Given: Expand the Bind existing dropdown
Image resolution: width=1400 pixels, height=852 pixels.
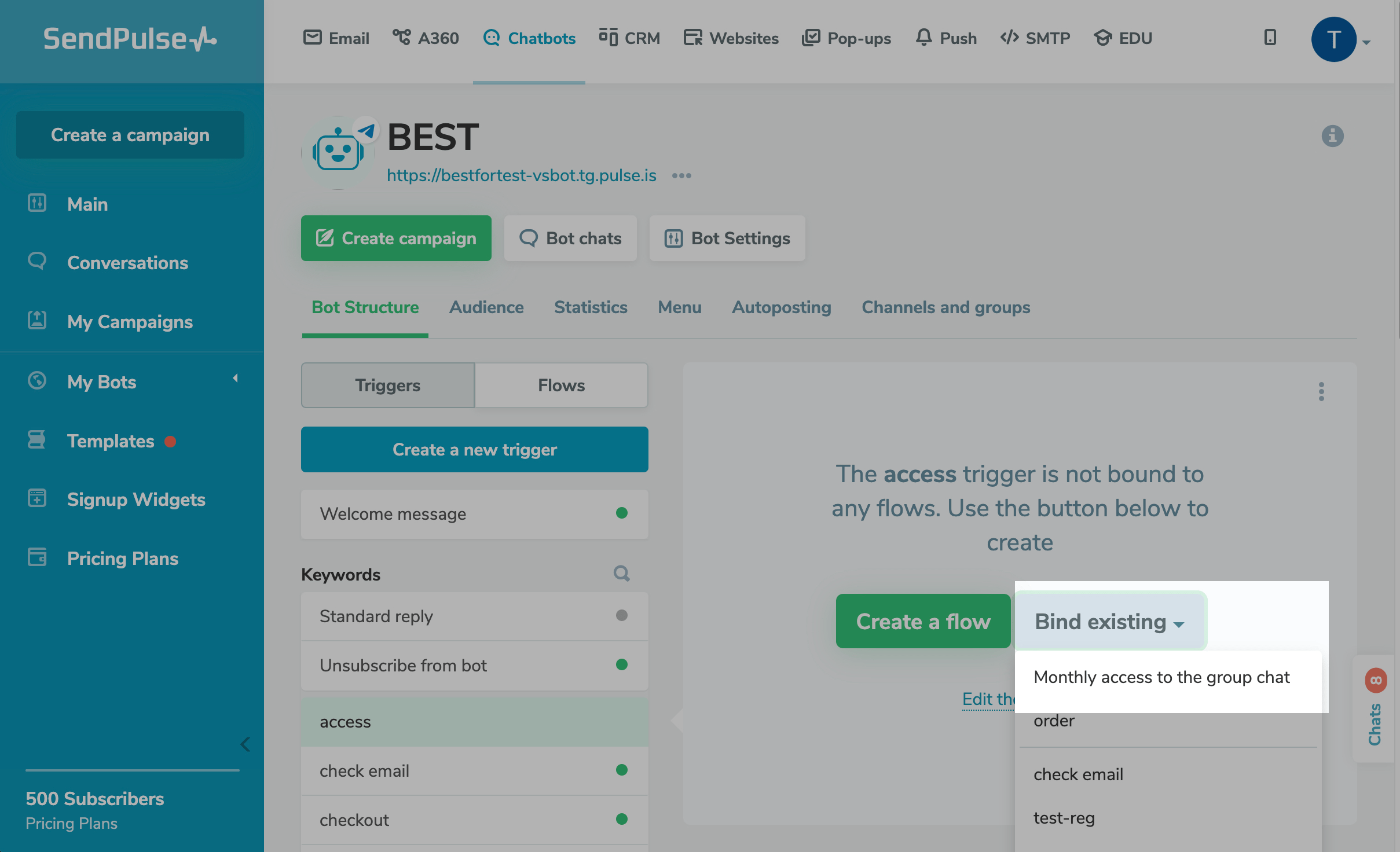Looking at the screenshot, I should point(1109,622).
